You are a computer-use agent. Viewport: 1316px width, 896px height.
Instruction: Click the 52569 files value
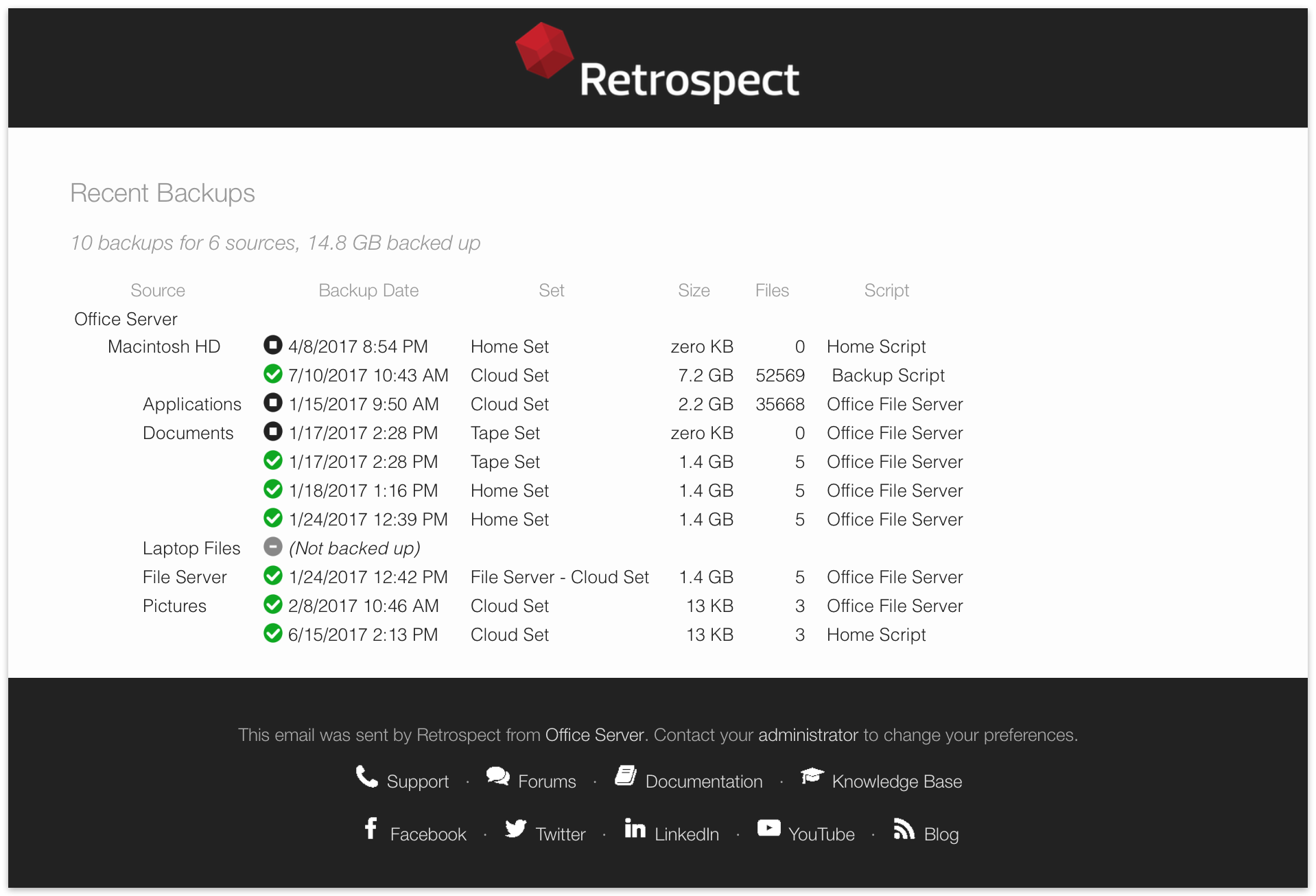click(x=780, y=375)
